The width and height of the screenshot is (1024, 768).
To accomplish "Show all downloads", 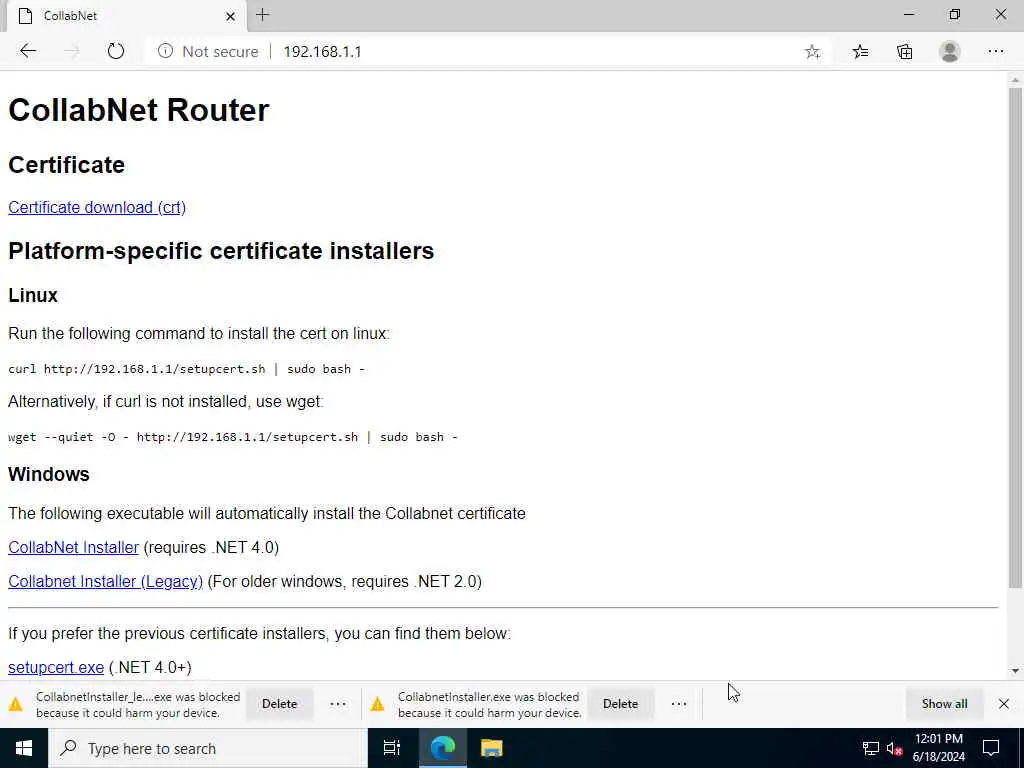I will pos(944,704).
